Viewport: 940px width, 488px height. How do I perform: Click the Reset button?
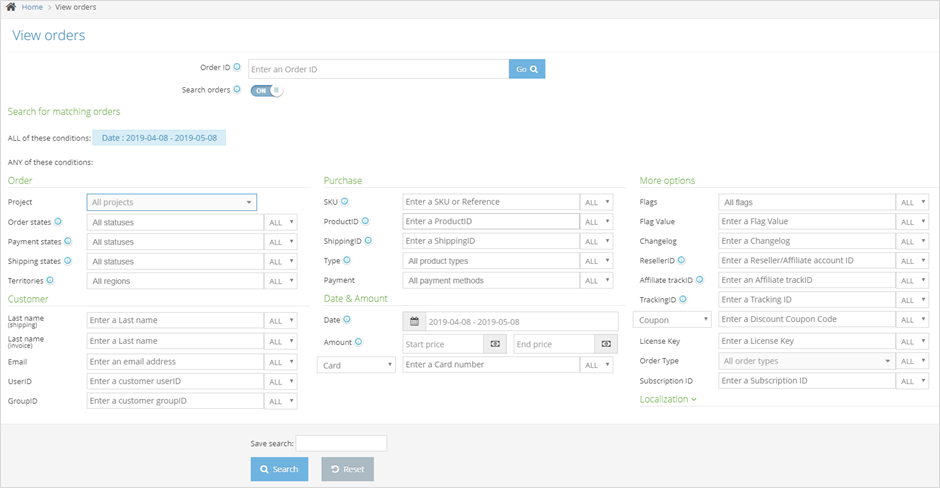tap(347, 469)
